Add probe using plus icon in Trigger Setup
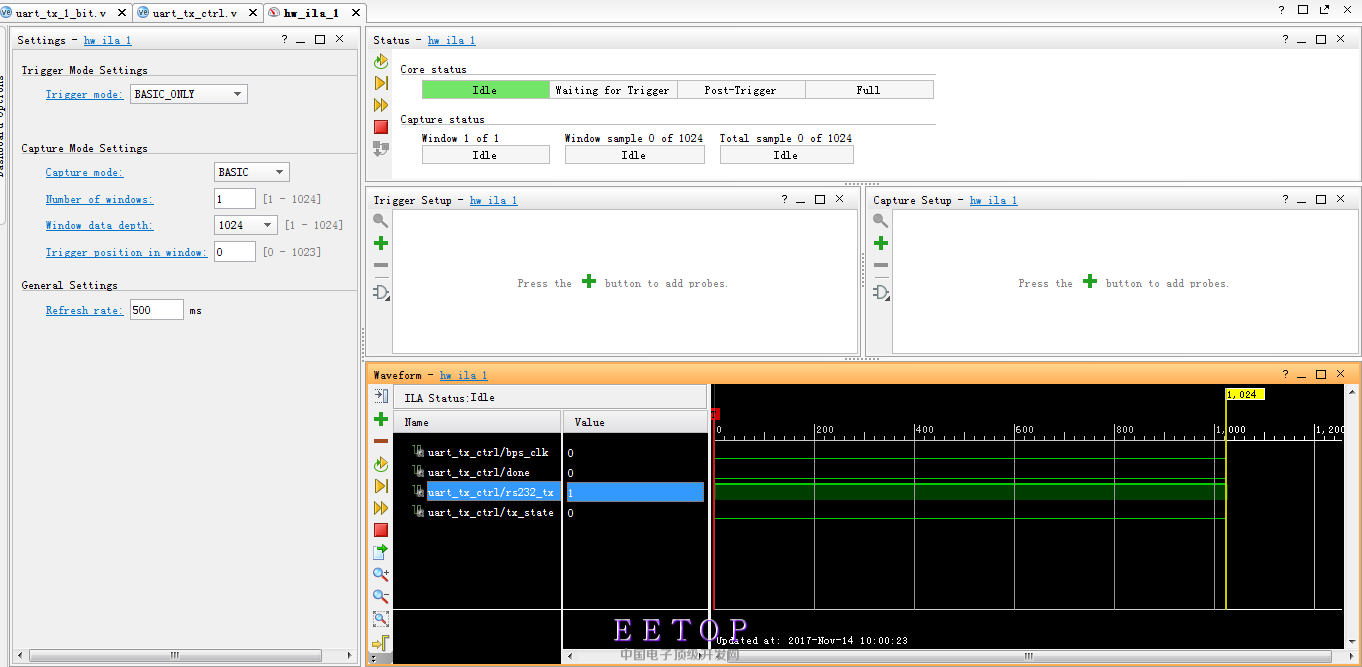The height and width of the screenshot is (667, 1362). click(381, 243)
